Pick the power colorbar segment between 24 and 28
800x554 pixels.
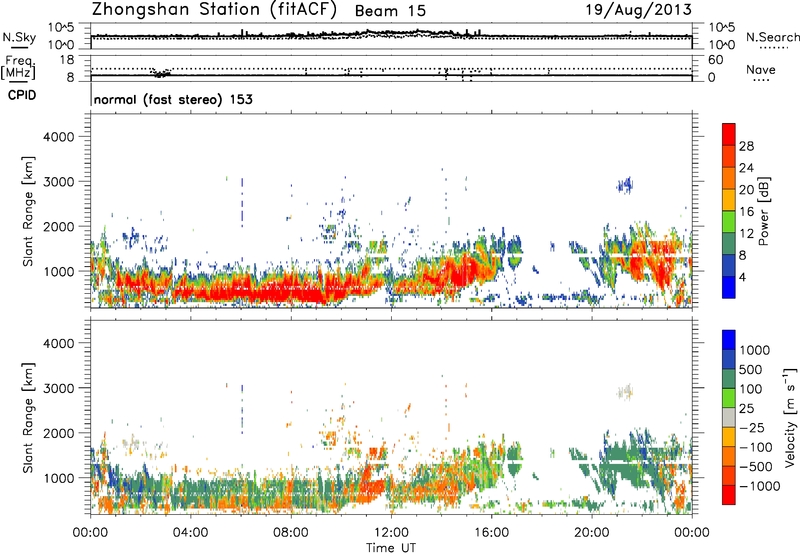729,156
